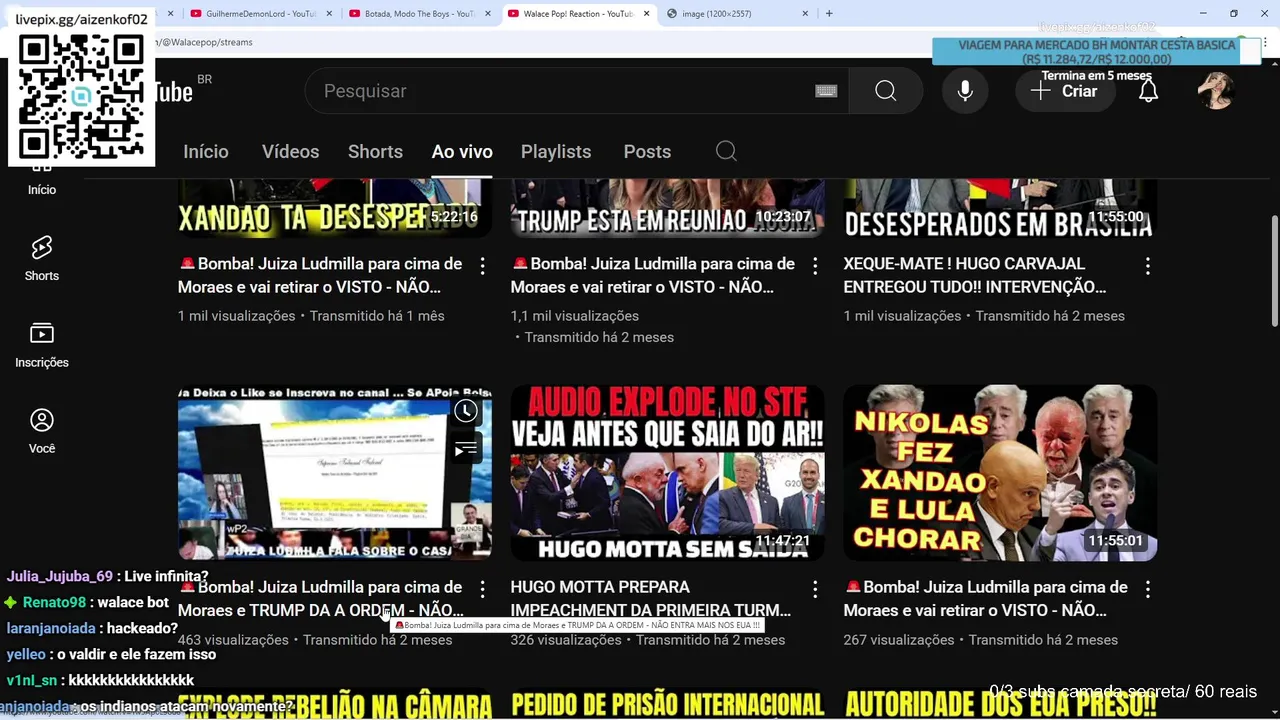Open options for video with 1 mil views, 1 mês
This screenshot has width=1280, height=720.
[482, 266]
